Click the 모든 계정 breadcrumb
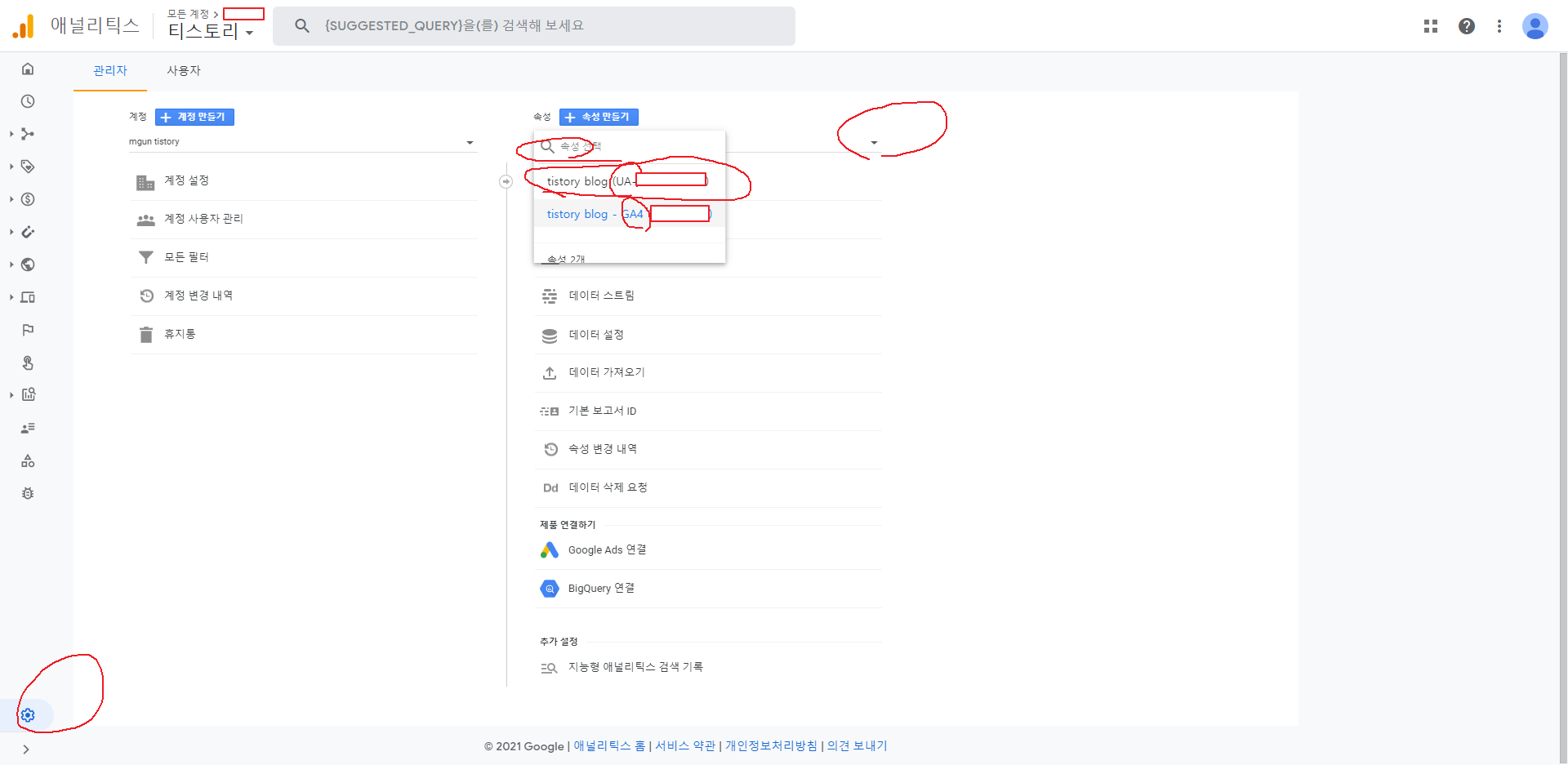The height and width of the screenshot is (765, 1568). (x=189, y=14)
